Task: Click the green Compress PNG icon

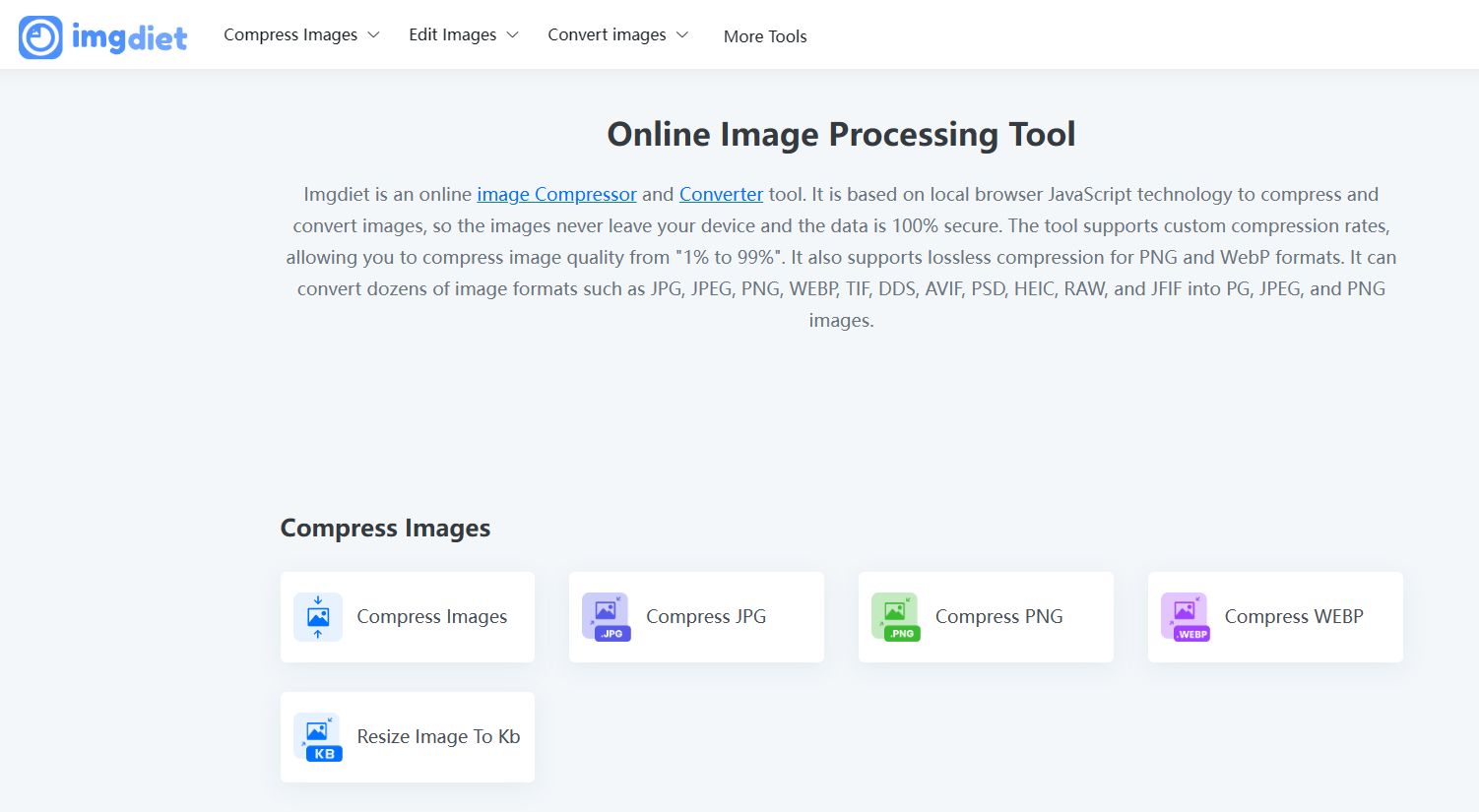Action: 896,617
